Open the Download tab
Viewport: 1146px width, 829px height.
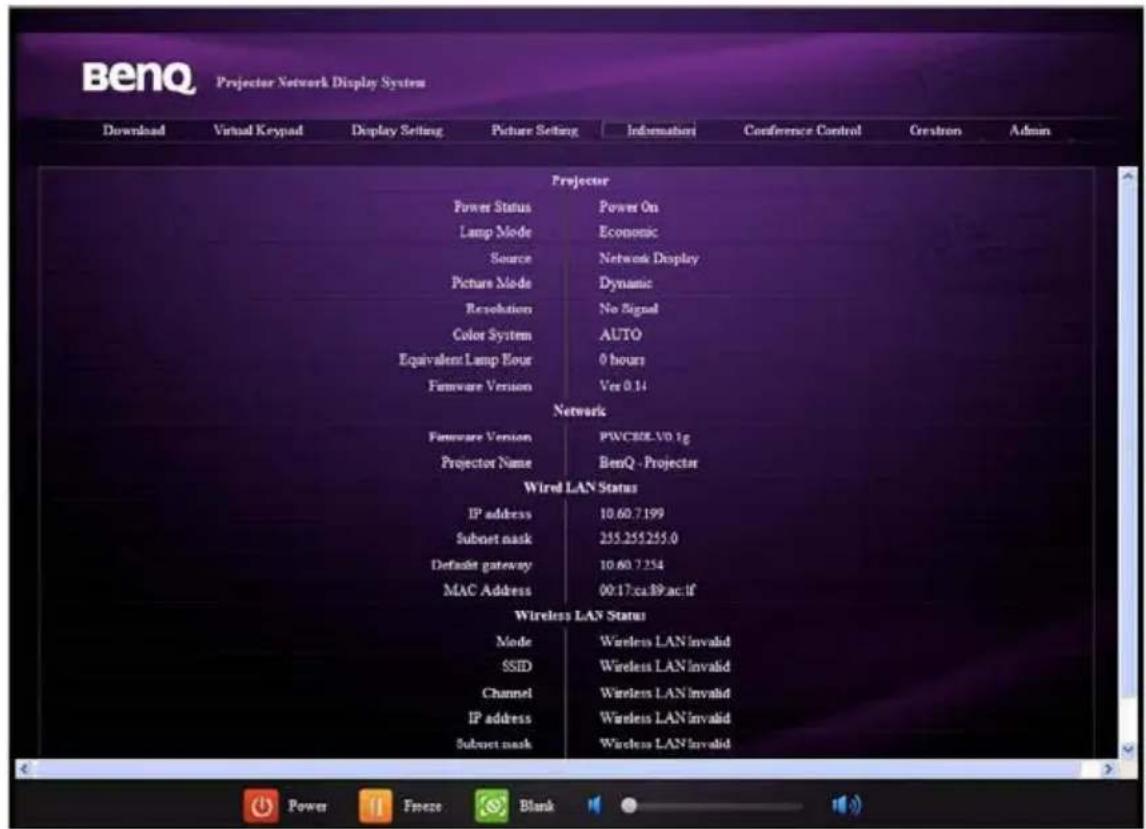(134, 130)
